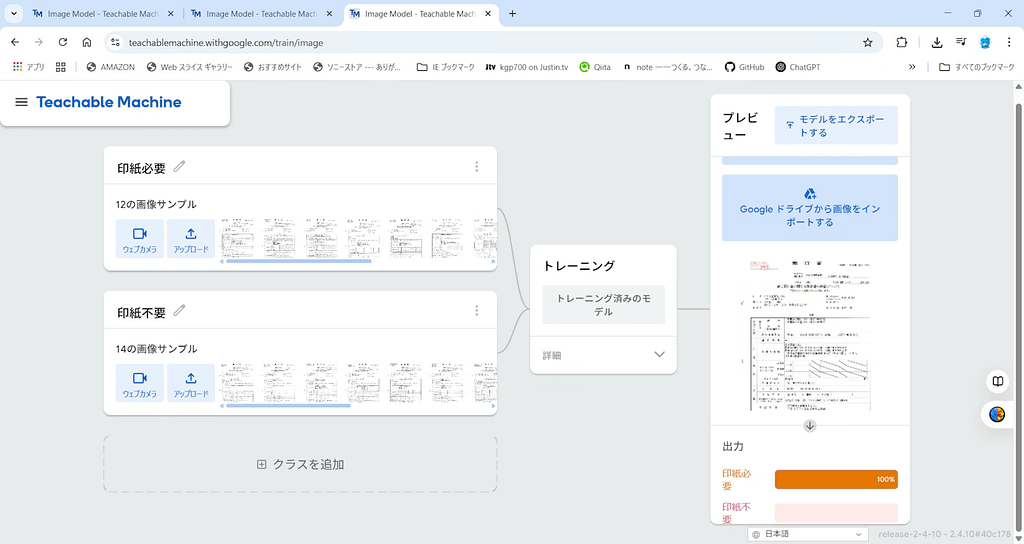The width and height of the screenshot is (1024, 544).
Task: Click the トレーニング済みのモデル button
Action: [x=603, y=304]
